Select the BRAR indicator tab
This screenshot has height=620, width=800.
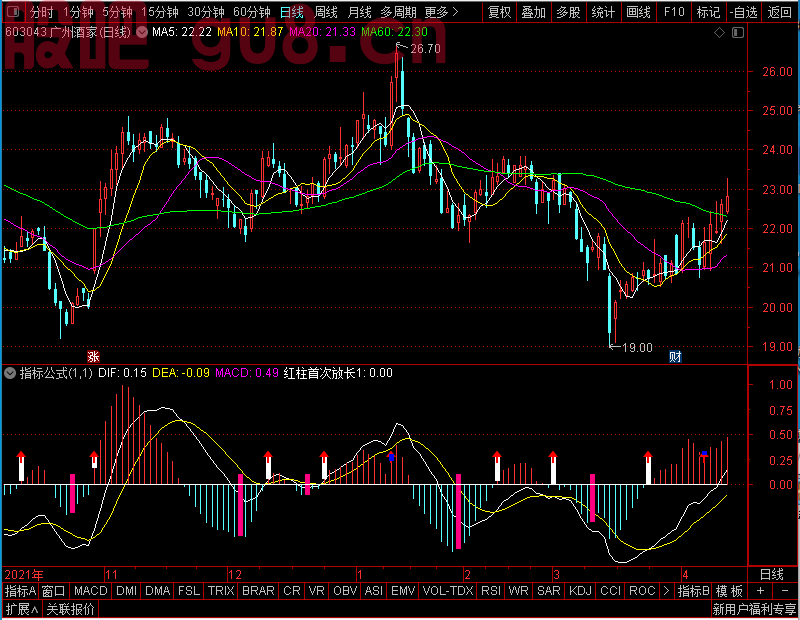[x=258, y=591]
